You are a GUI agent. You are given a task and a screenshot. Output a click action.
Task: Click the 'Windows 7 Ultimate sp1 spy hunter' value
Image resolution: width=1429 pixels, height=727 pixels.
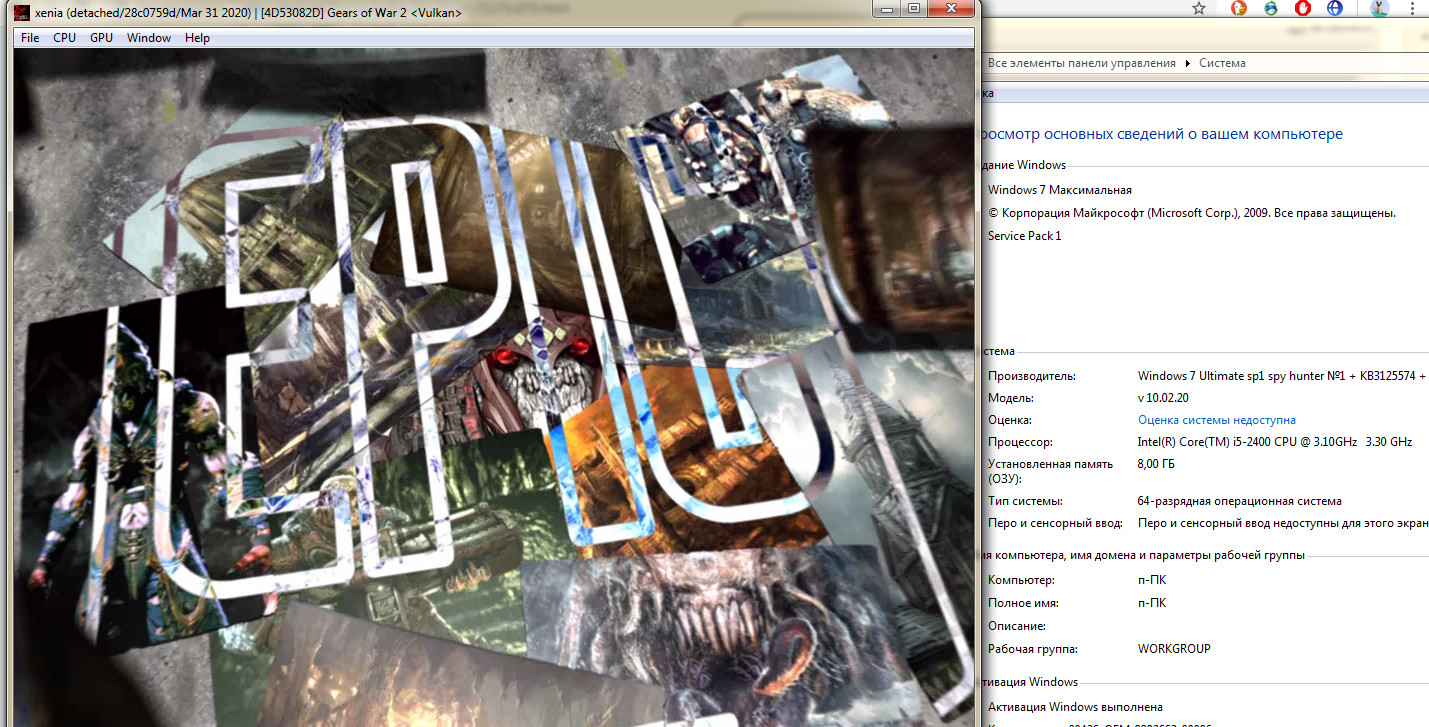(x=1282, y=376)
